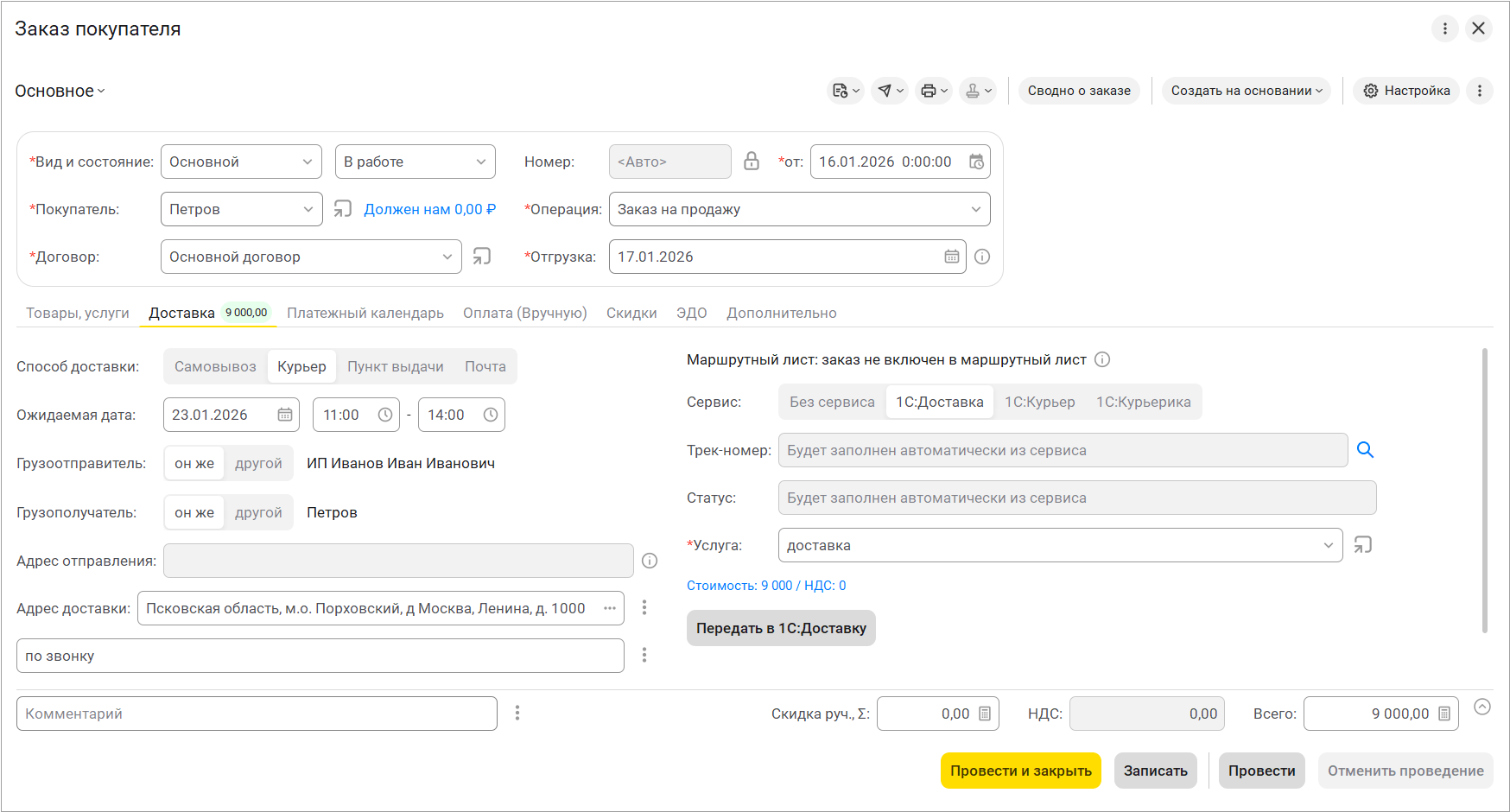
Task: Select Самовывоз delivery method
Action: 215,366
